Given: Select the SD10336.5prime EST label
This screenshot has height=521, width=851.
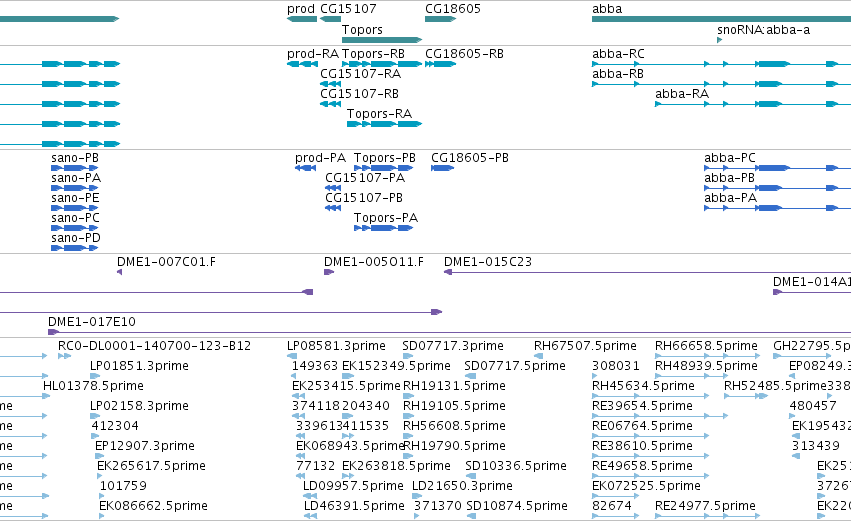Looking at the screenshot, I should point(516,467).
